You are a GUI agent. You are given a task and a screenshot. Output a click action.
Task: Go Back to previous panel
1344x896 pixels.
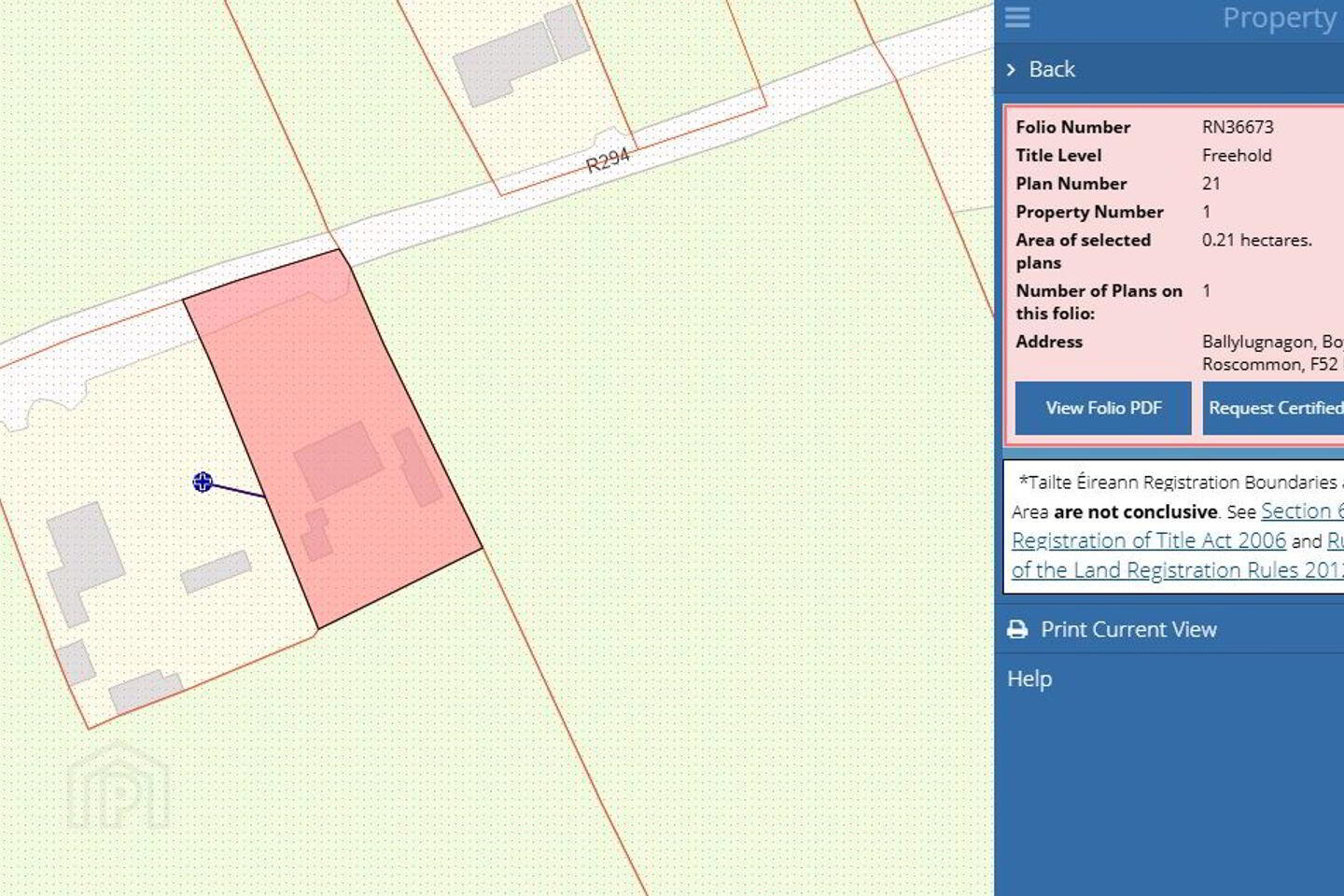click(1052, 69)
